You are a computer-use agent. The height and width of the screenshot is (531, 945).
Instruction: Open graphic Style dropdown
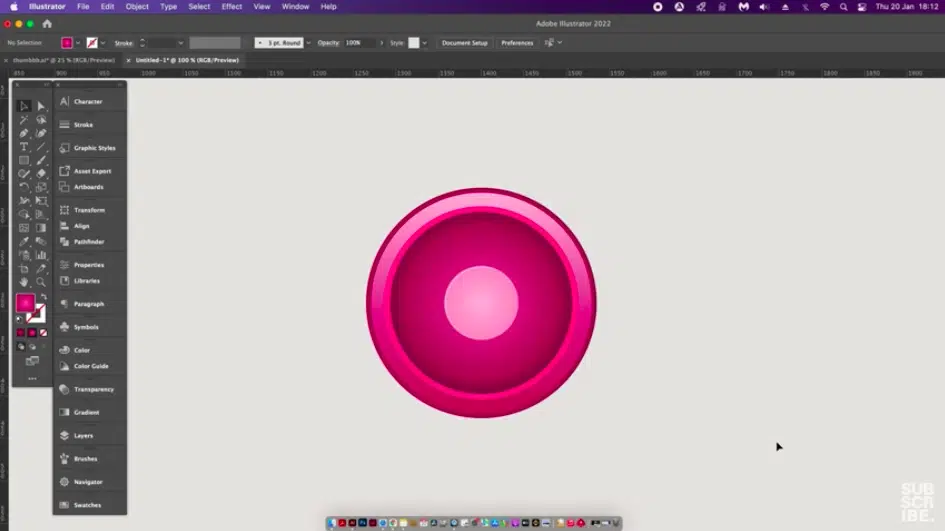[425, 43]
